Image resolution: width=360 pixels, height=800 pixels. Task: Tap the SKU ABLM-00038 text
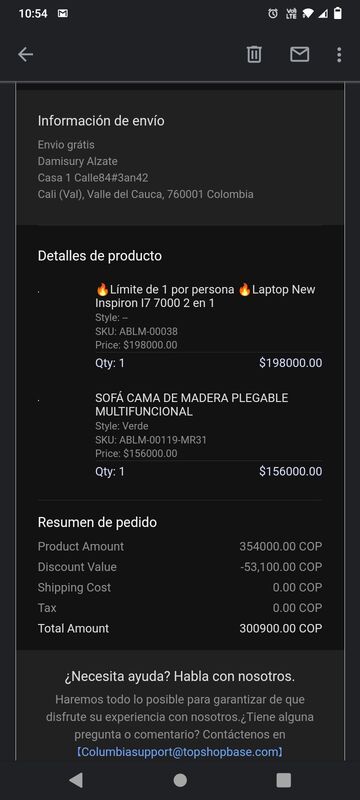click(136, 332)
